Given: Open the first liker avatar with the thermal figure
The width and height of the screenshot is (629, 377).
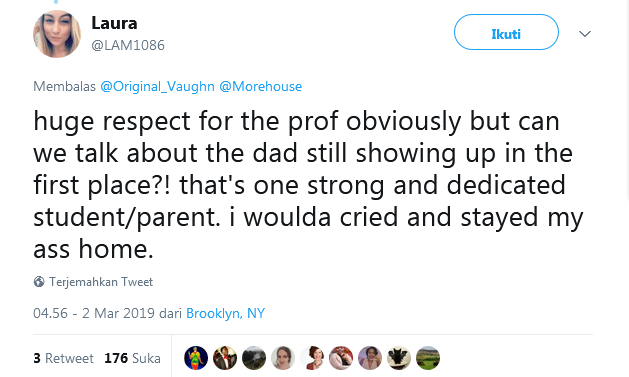Looking at the screenshot, I should tap(196, 358).
